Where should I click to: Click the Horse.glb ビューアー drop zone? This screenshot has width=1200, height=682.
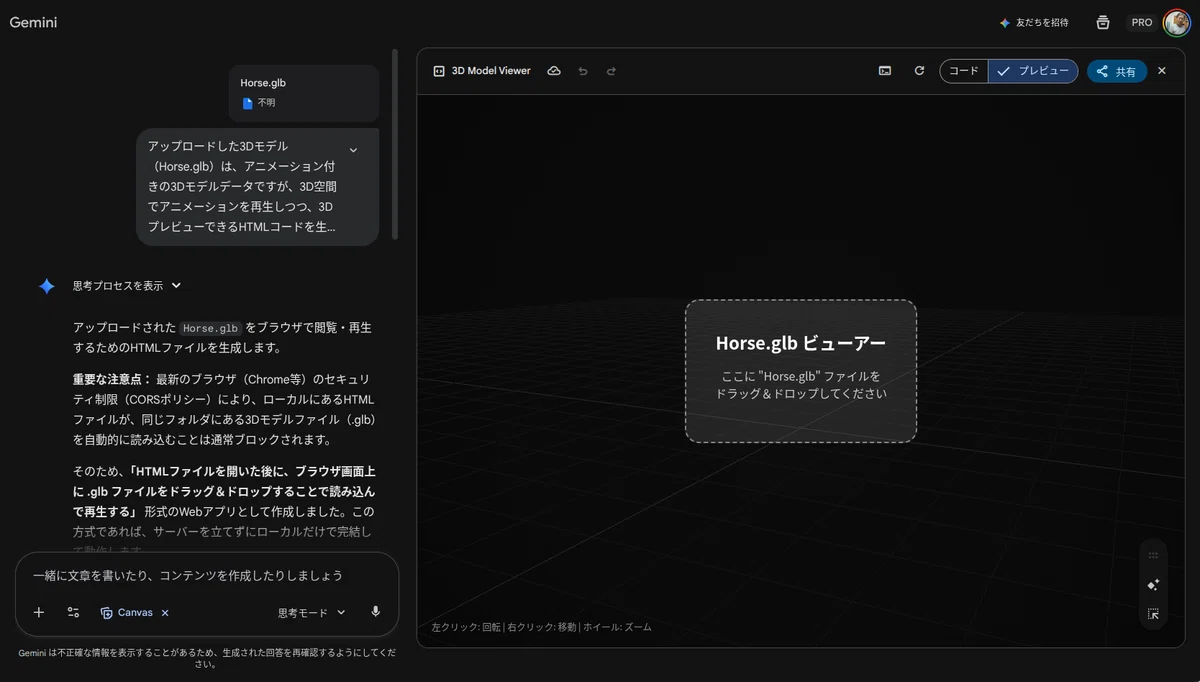pos(801,371)
